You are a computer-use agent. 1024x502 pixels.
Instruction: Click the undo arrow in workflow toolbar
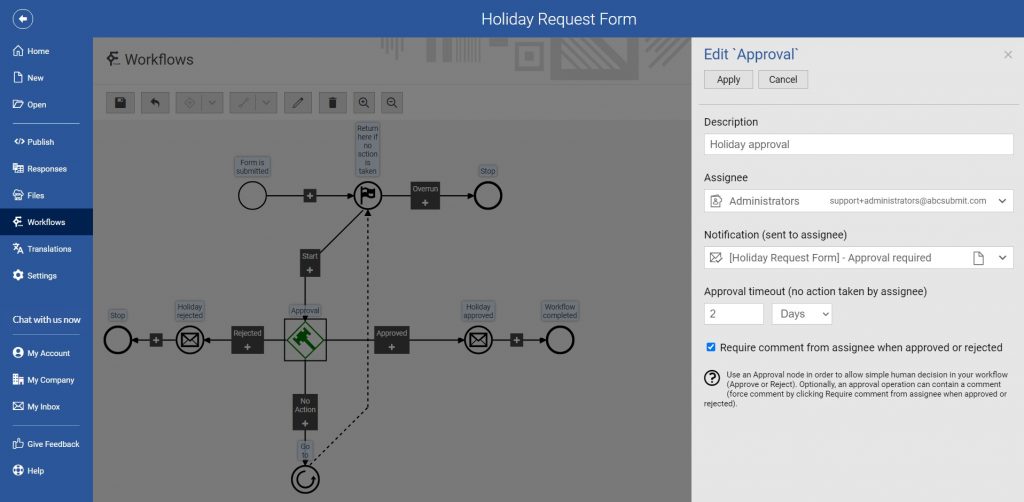(x=154, y=102)
